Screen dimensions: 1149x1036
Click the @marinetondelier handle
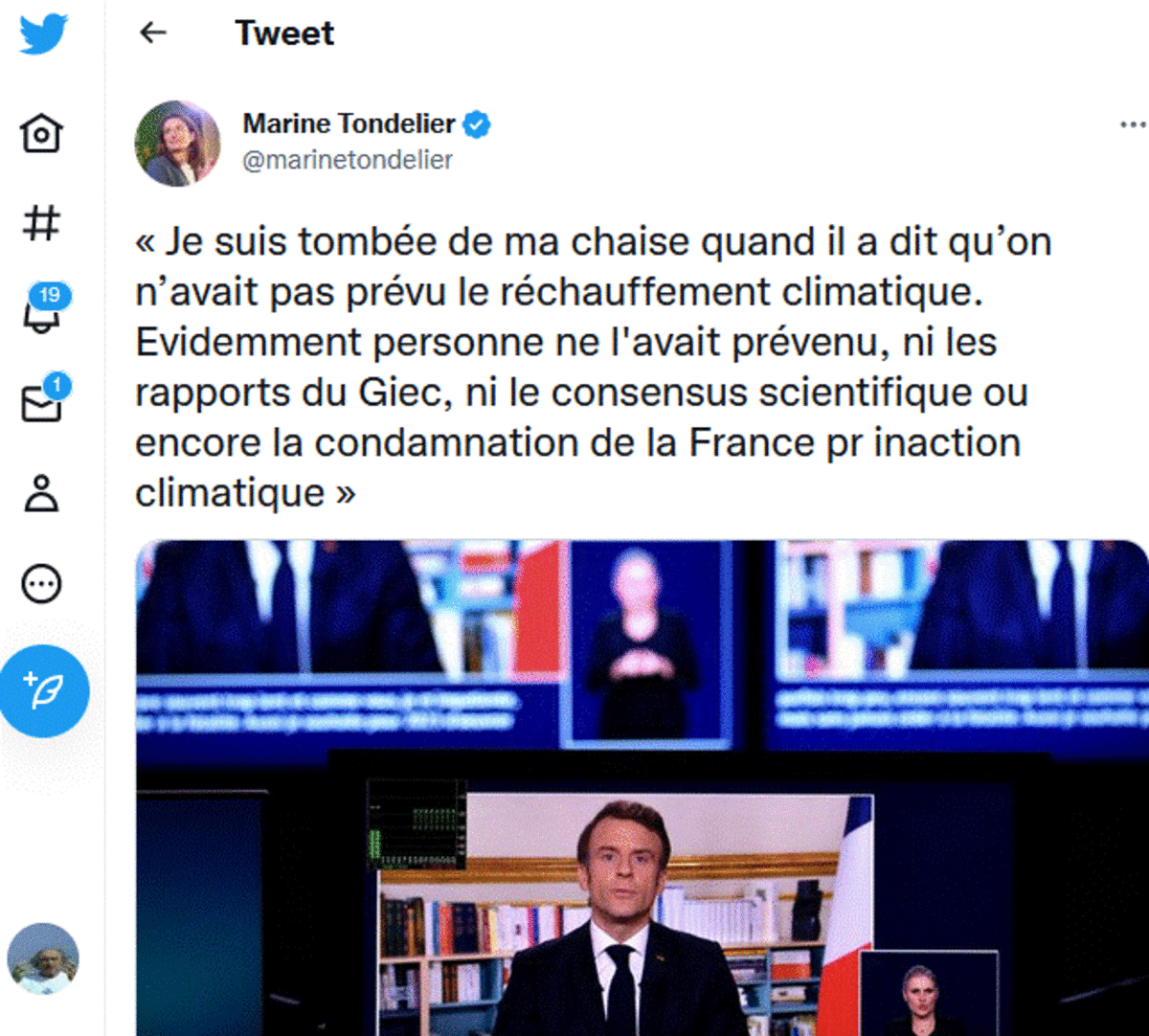click(x=348, y=159)
